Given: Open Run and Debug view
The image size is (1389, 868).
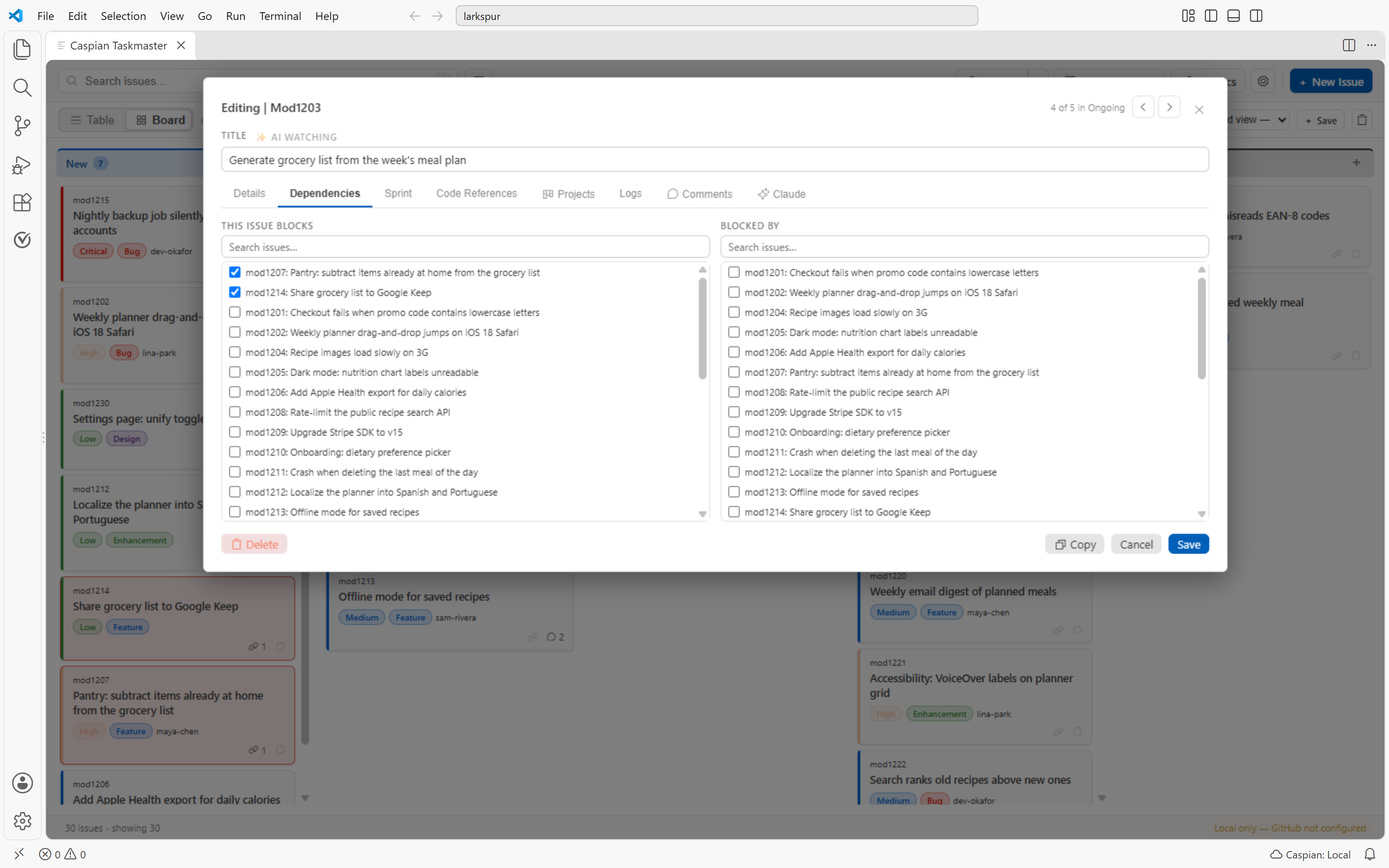Looking at the screenshot, I should 22,165.
